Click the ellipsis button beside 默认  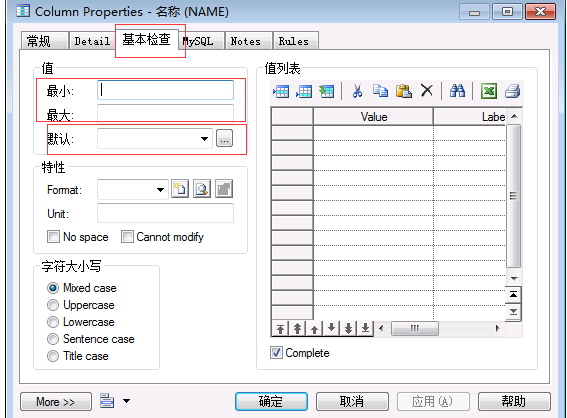224,138
